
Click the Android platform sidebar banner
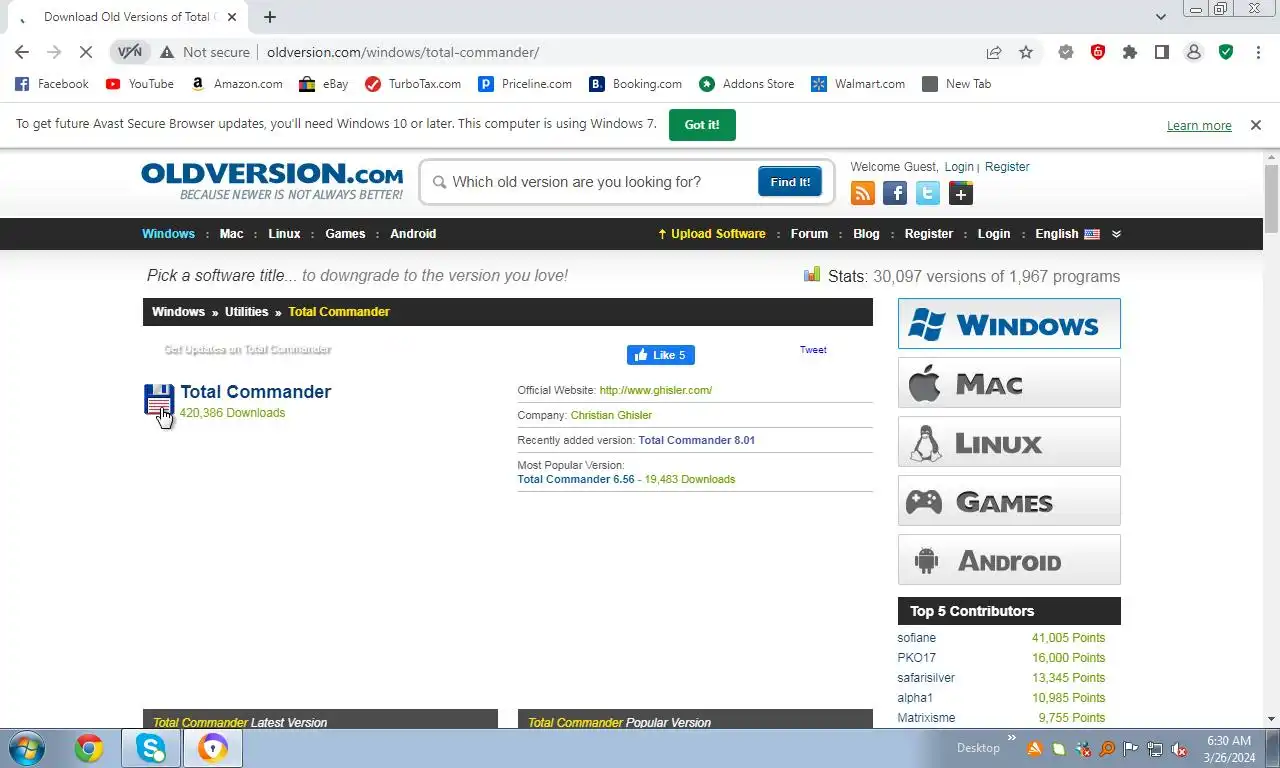1009,560
